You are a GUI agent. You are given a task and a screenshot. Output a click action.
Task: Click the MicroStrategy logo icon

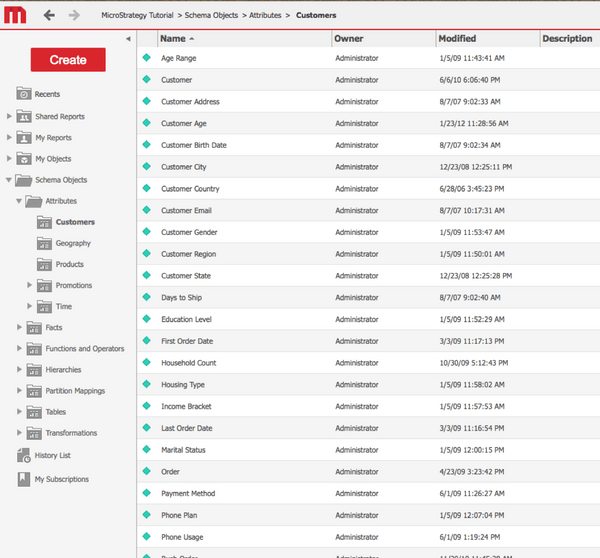pos(15,15)
